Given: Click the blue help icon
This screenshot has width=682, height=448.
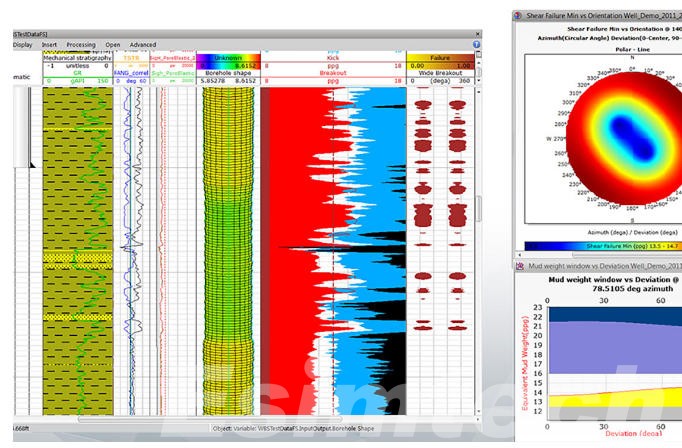Looking at the screenshot, I should (476, 44).
